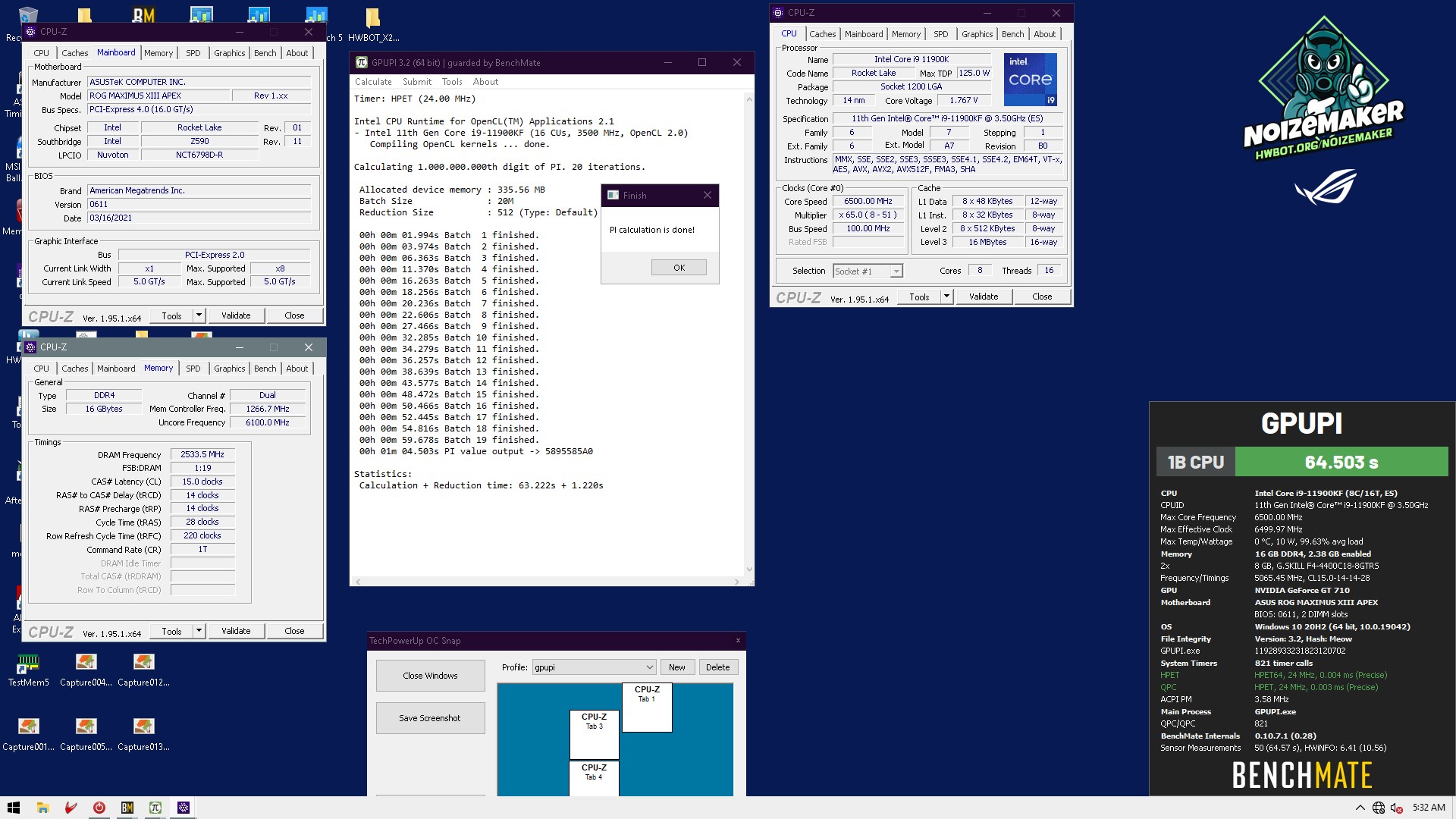Select CPU tab in Memory CPU-Z window
Image resolution: width=1456 pixels, height=819 pixels.
41,369
